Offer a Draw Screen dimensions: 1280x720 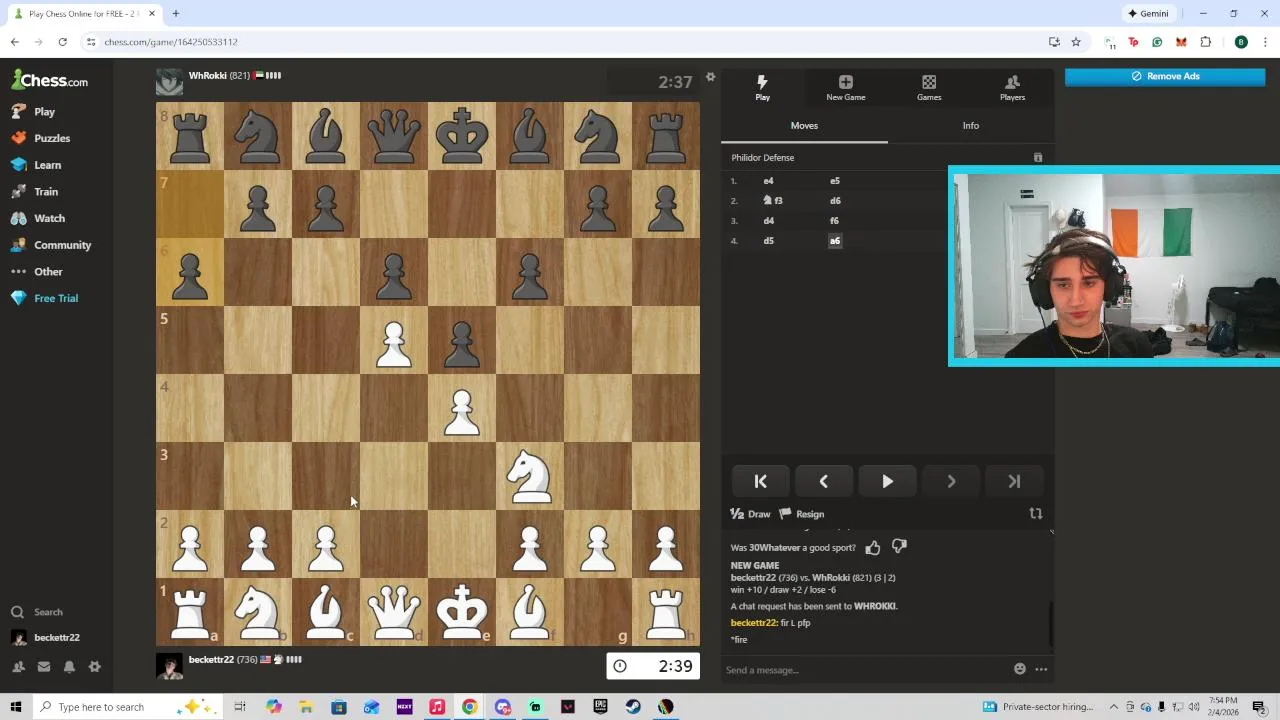750,514
